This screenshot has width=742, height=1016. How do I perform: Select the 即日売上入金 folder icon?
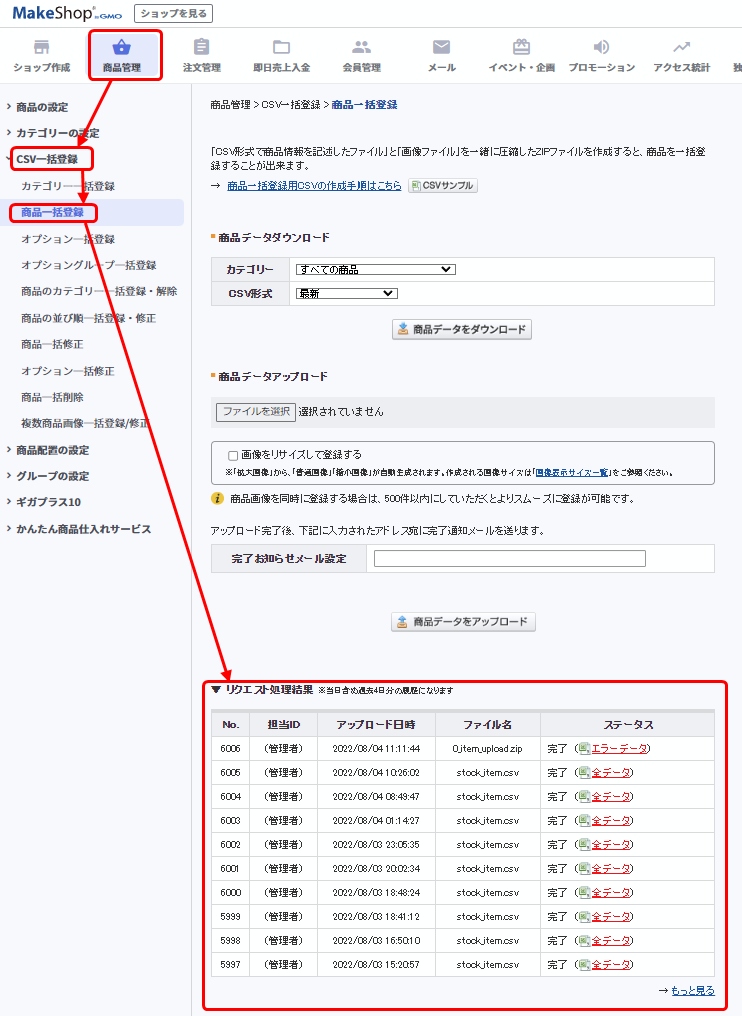tap(281, 48)
